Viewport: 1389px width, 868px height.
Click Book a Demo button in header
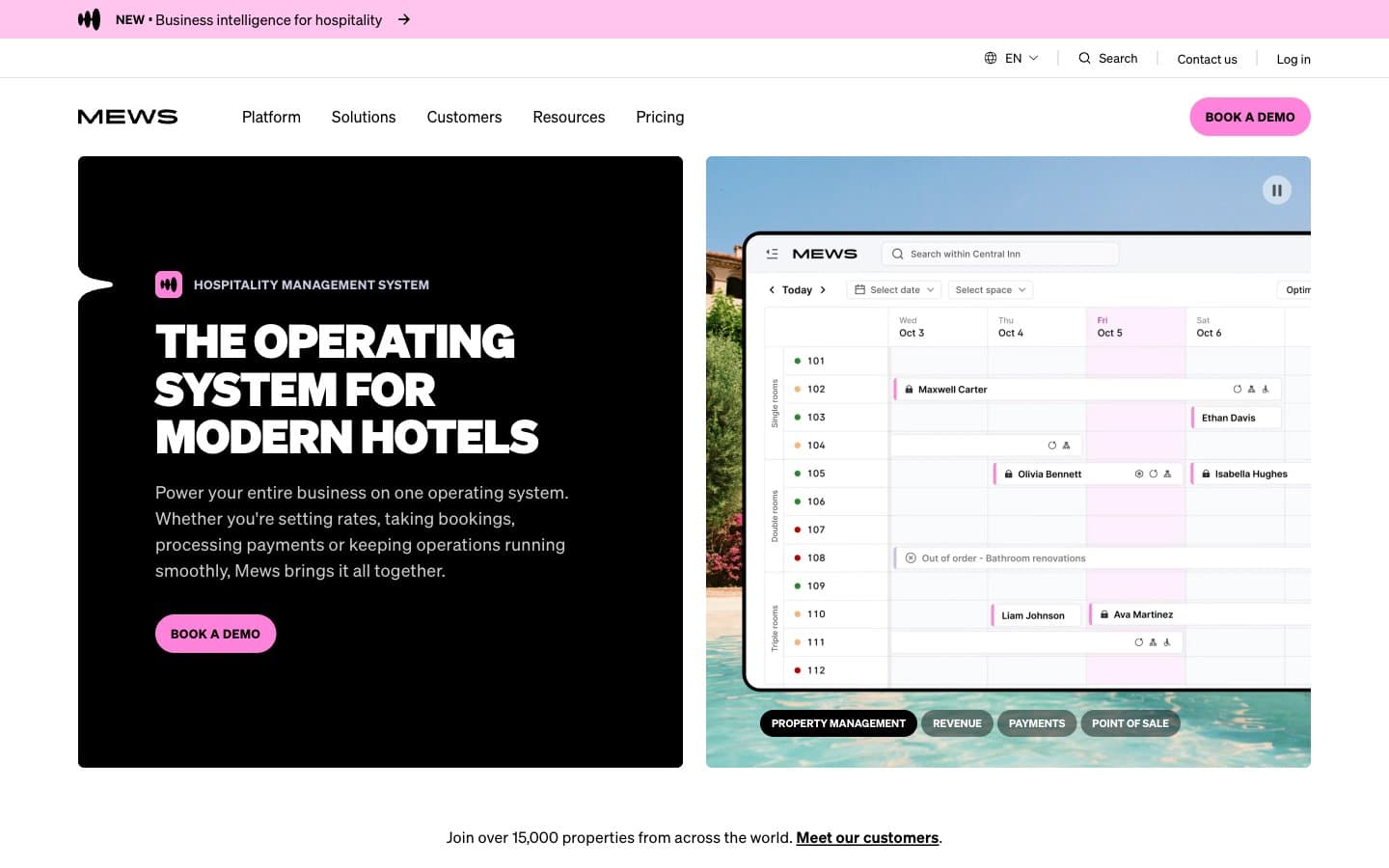point(1250,117)
